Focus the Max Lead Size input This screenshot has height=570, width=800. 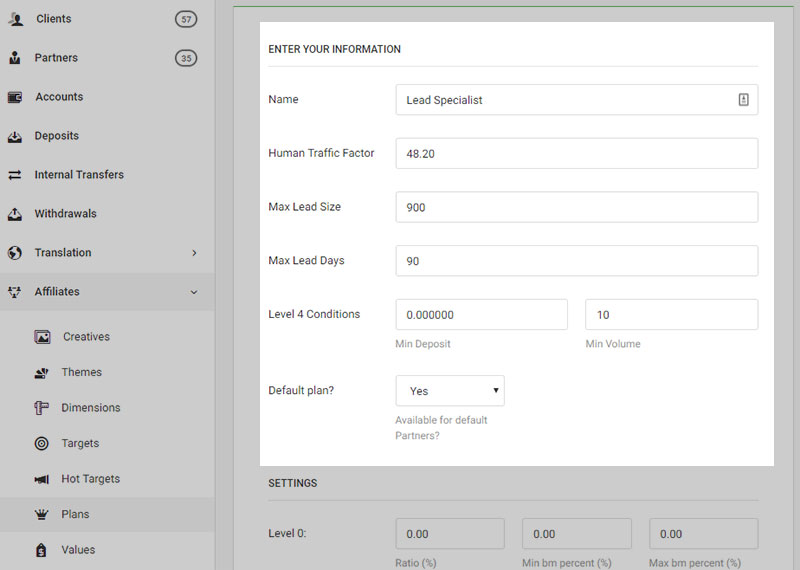tap(576, 207)
